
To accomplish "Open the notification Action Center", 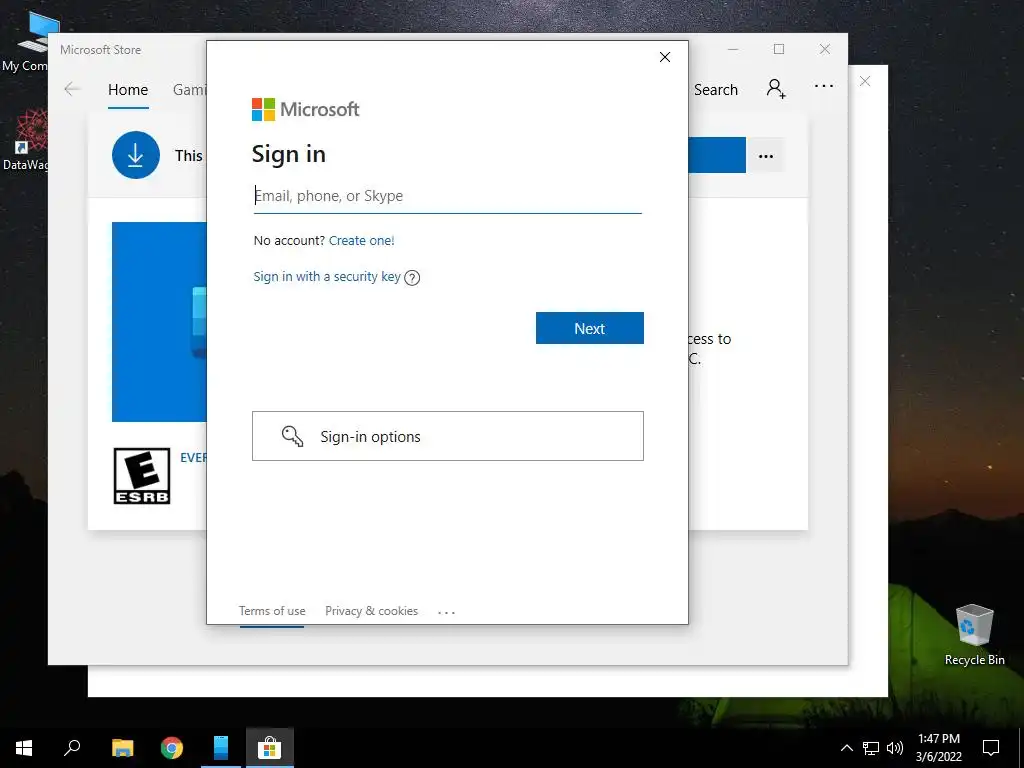I will pyautogui.click(x=991, y=748).
